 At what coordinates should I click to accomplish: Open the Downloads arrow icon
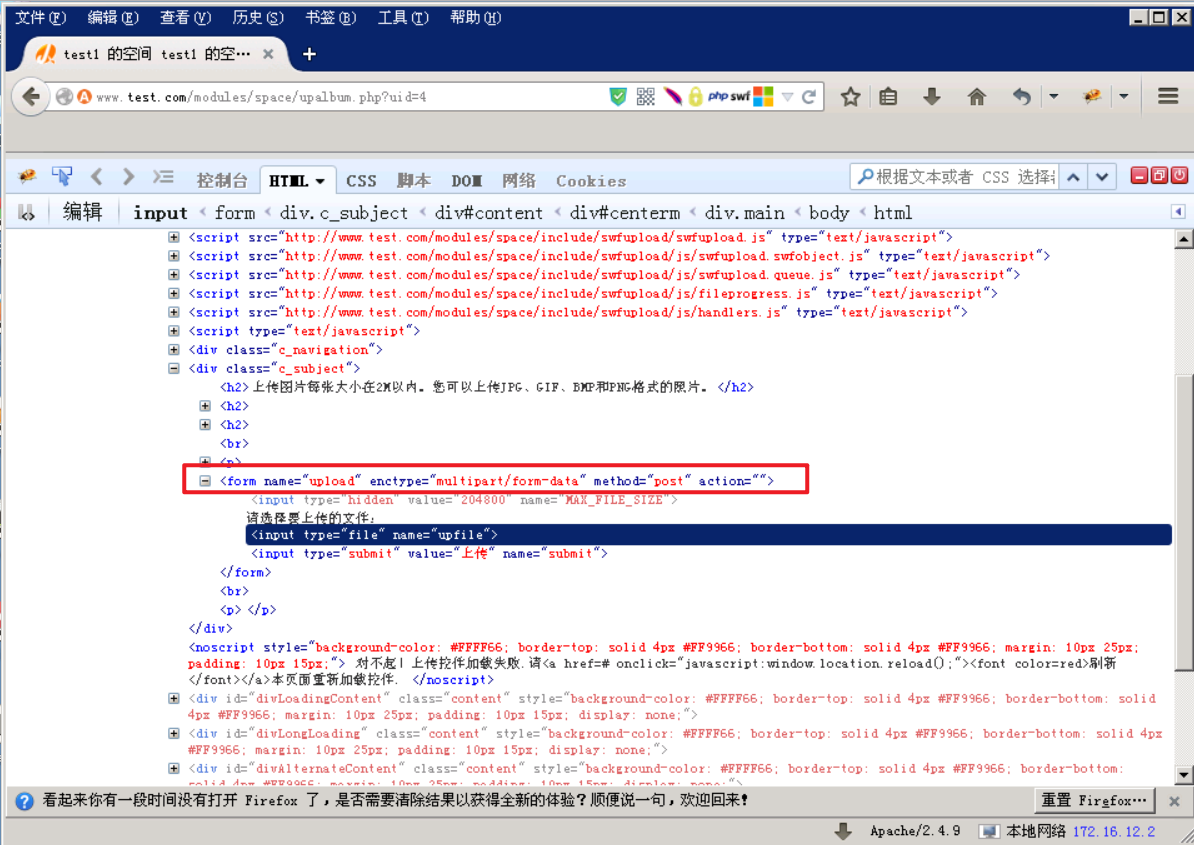(932, 96)
